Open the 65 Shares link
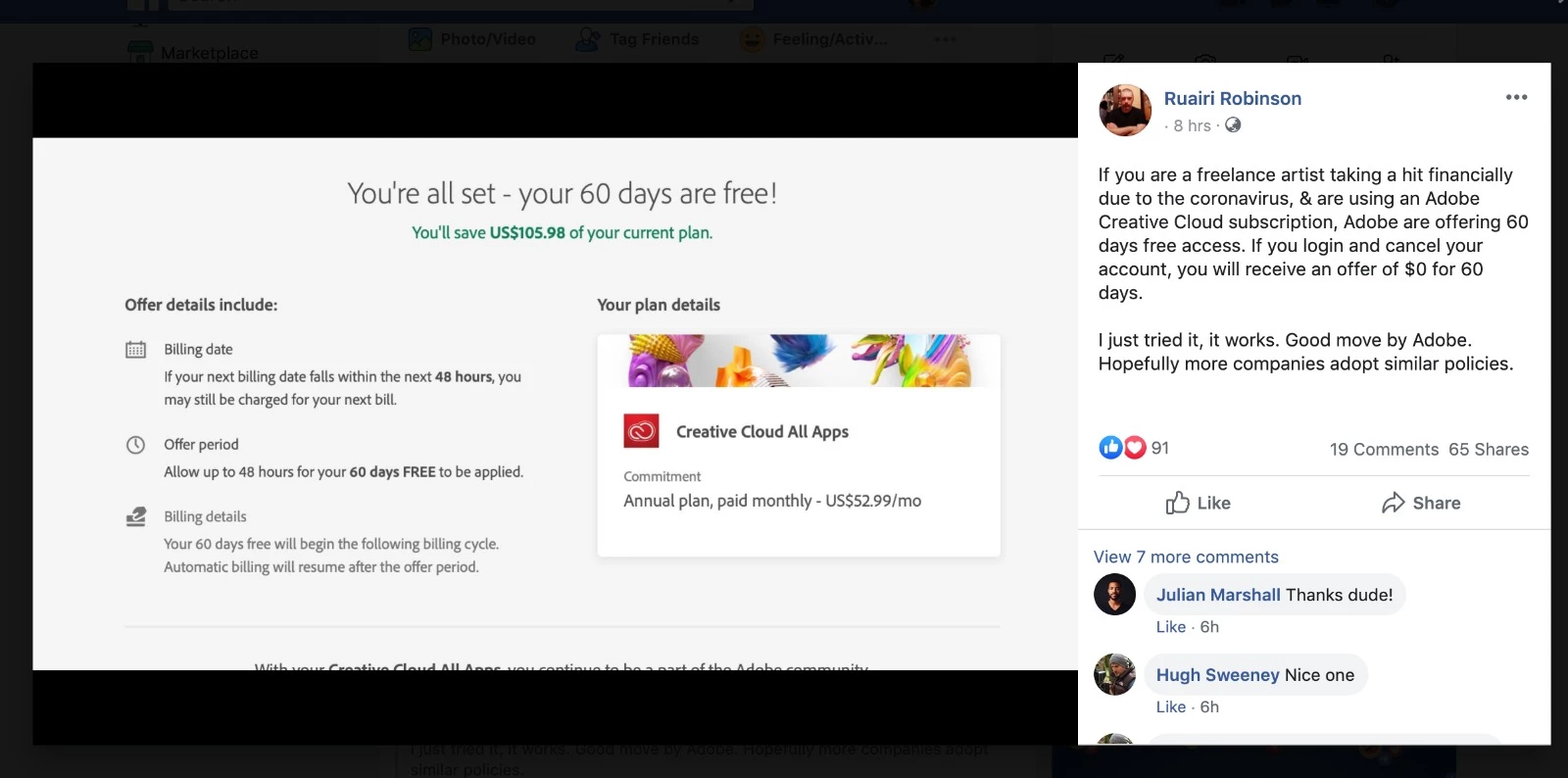The width and height of the screenshot is (1568, 778). point(1489,449)
